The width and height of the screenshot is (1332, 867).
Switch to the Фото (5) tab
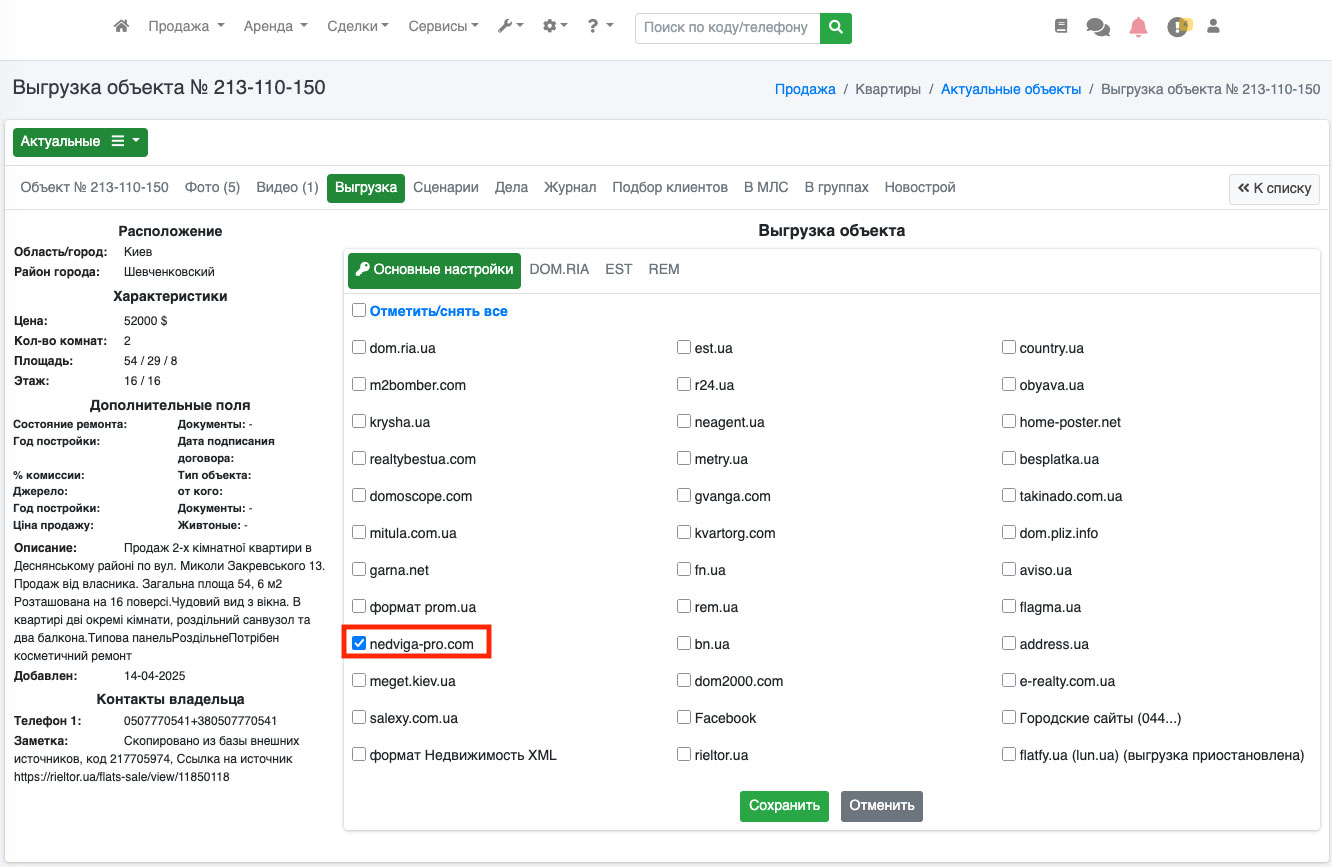(212, 187)
